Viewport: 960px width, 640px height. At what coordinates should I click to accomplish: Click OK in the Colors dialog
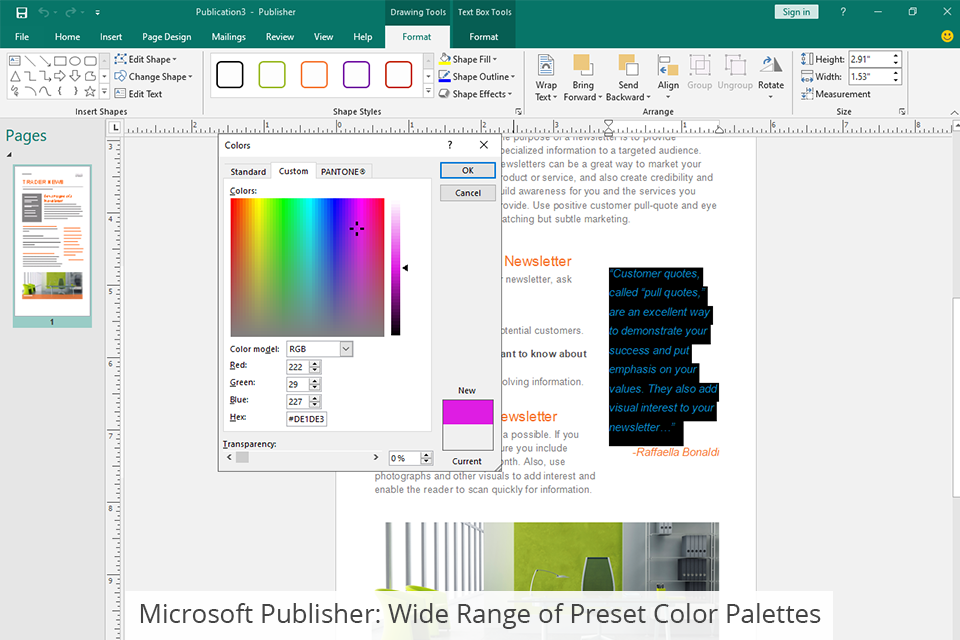tap(468, 170)
